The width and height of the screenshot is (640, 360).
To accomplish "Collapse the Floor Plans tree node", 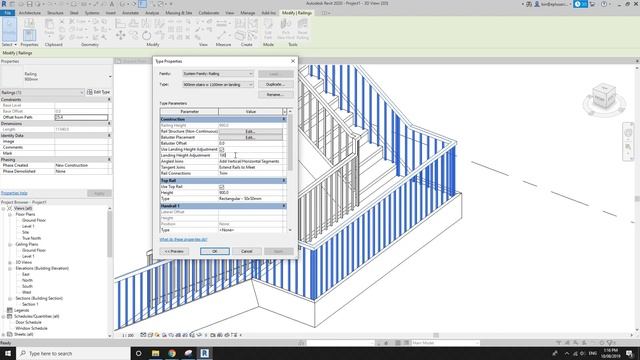I will pyautogui.click(x=10, y=214).
